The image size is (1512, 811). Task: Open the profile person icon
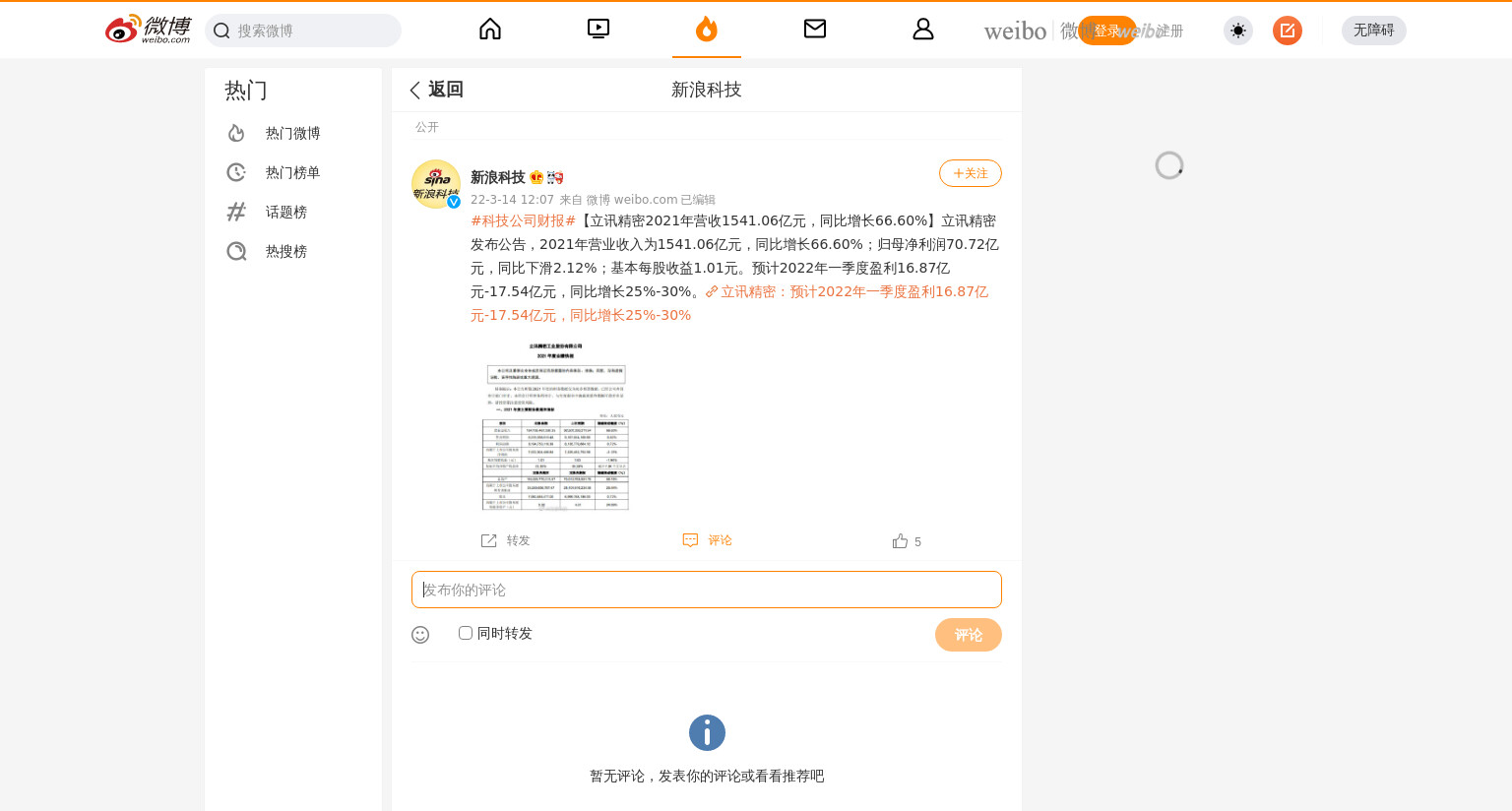923,29
